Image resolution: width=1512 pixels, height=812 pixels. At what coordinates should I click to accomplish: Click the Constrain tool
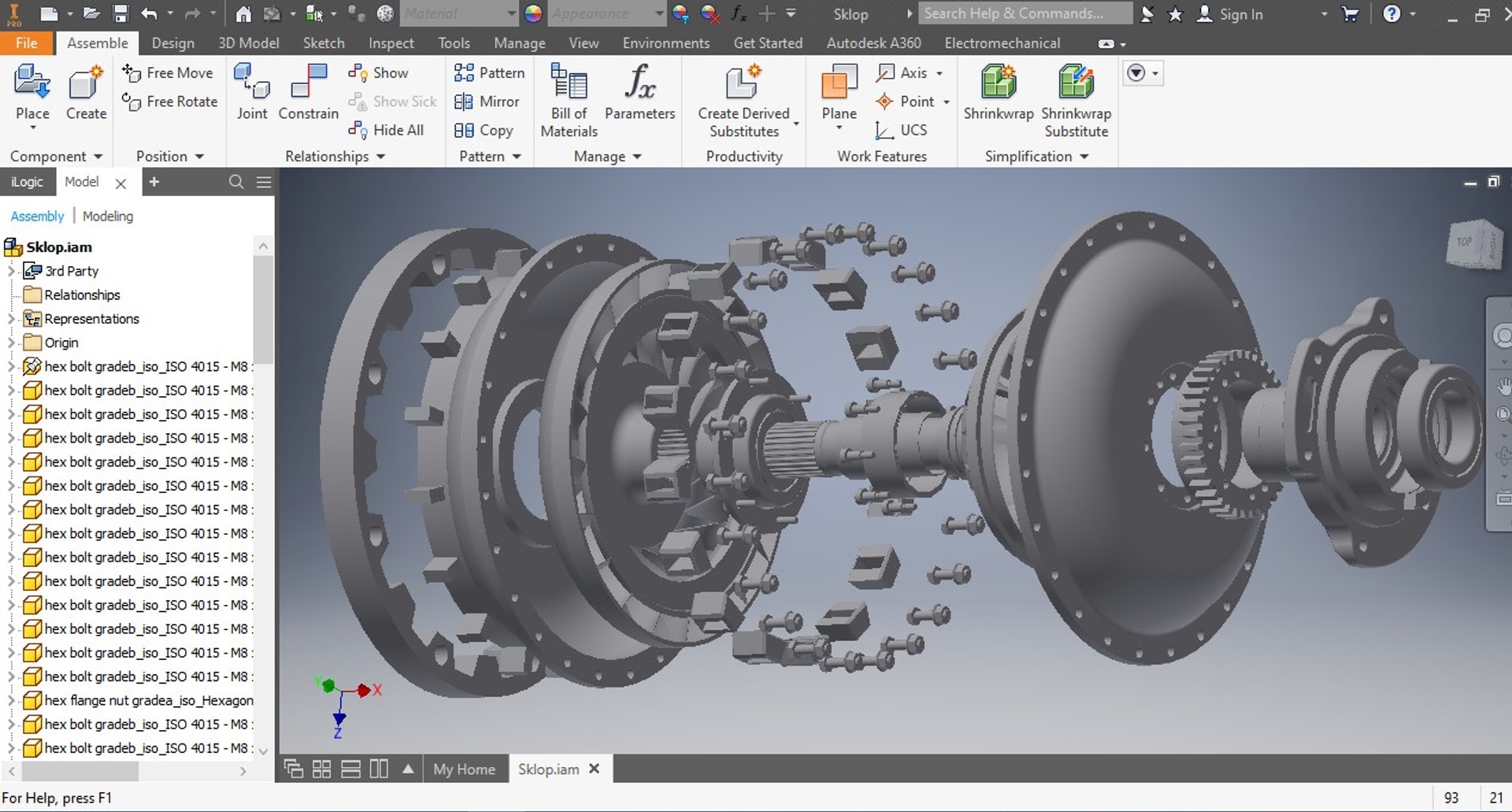pyautogui.click(x=308, y=93)
